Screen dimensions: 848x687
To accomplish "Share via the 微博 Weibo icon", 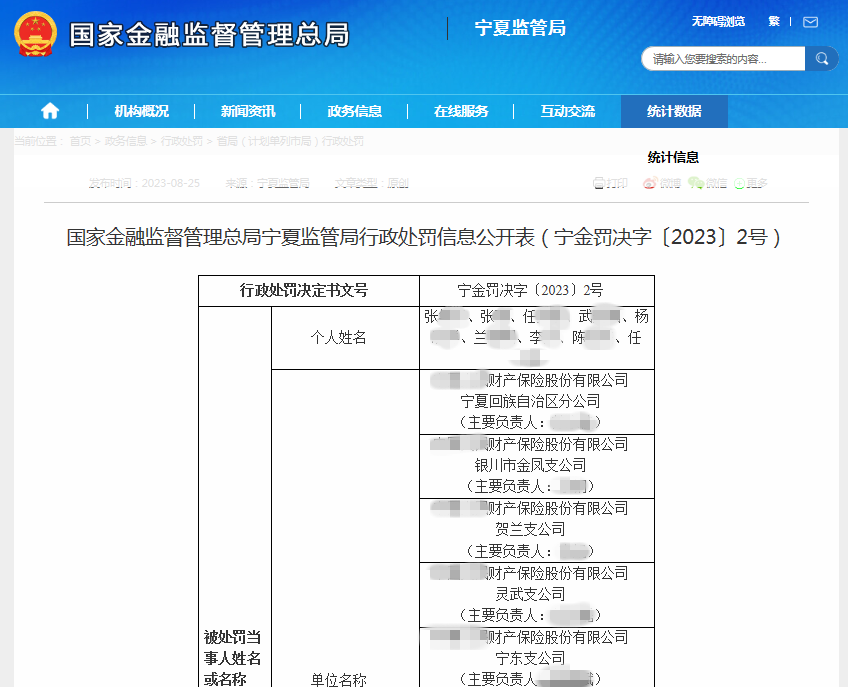I will click(x=661, y=183).
